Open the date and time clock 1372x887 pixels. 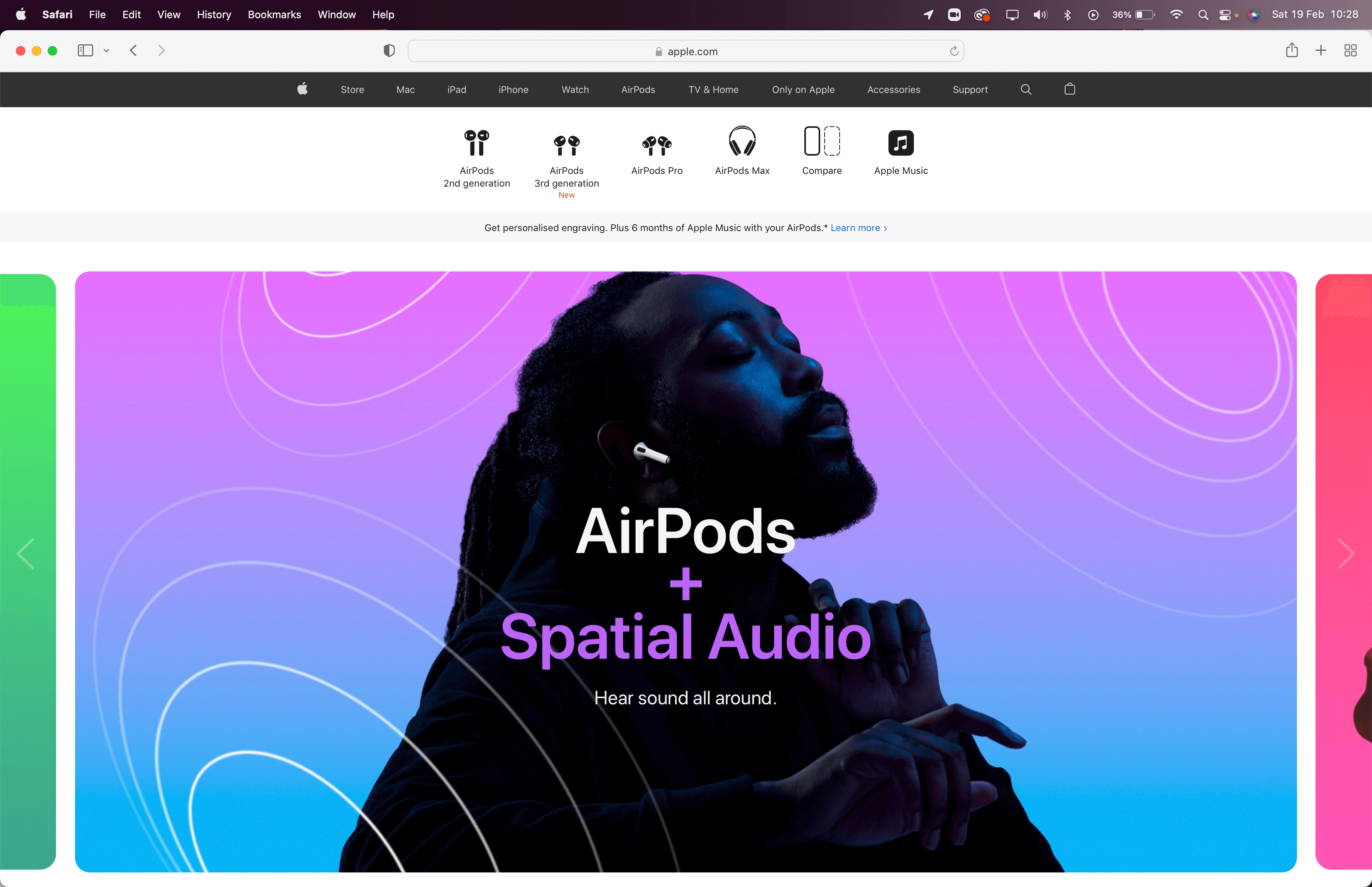pyautogui.click(x=1314, y=14)
